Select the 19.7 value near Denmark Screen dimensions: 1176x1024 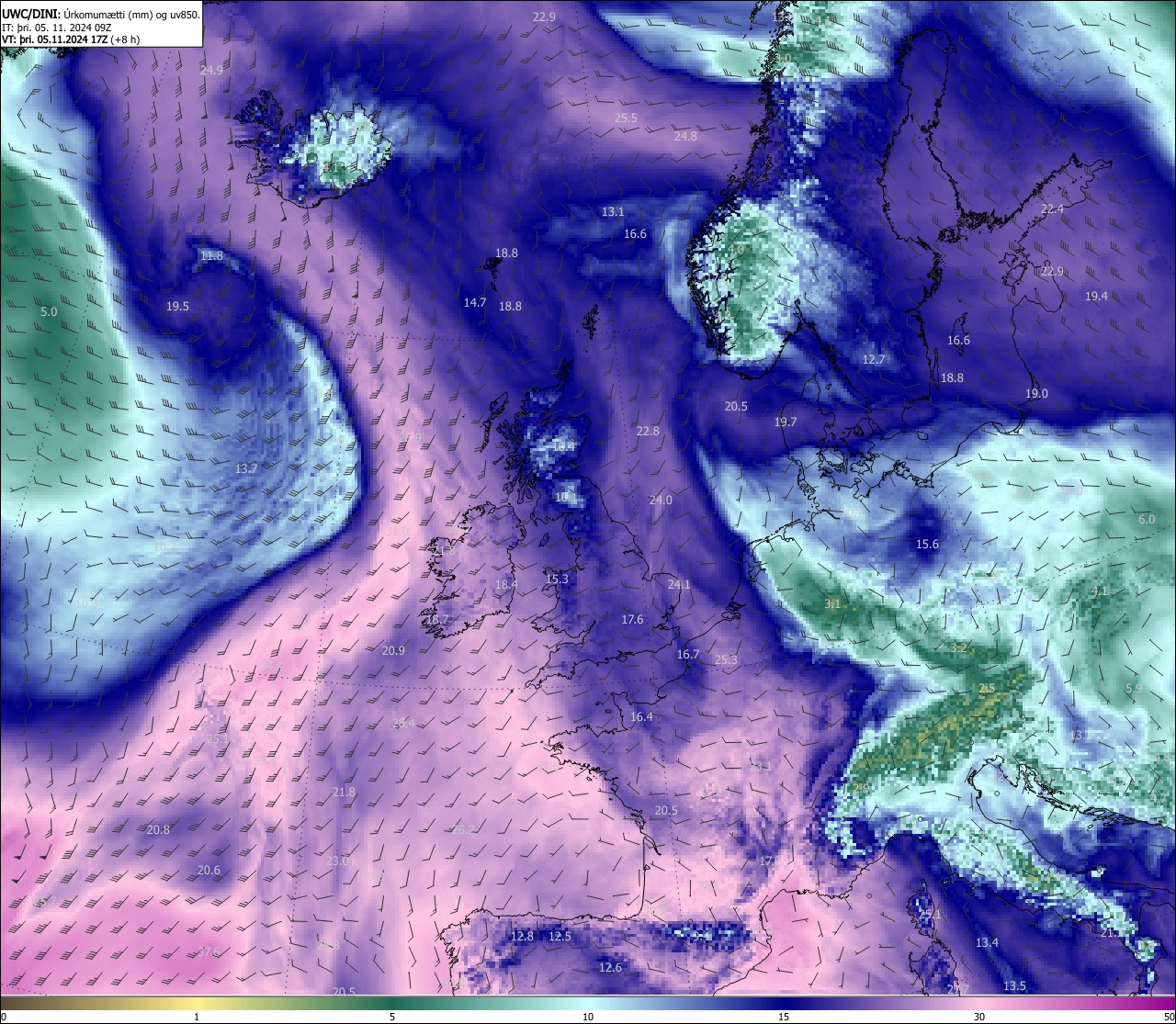(x=786, y=422)
